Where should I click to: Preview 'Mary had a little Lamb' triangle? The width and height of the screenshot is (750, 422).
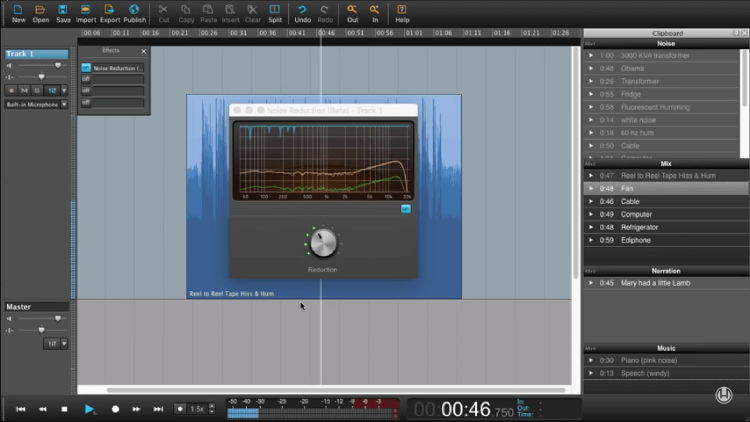(591, 283)
